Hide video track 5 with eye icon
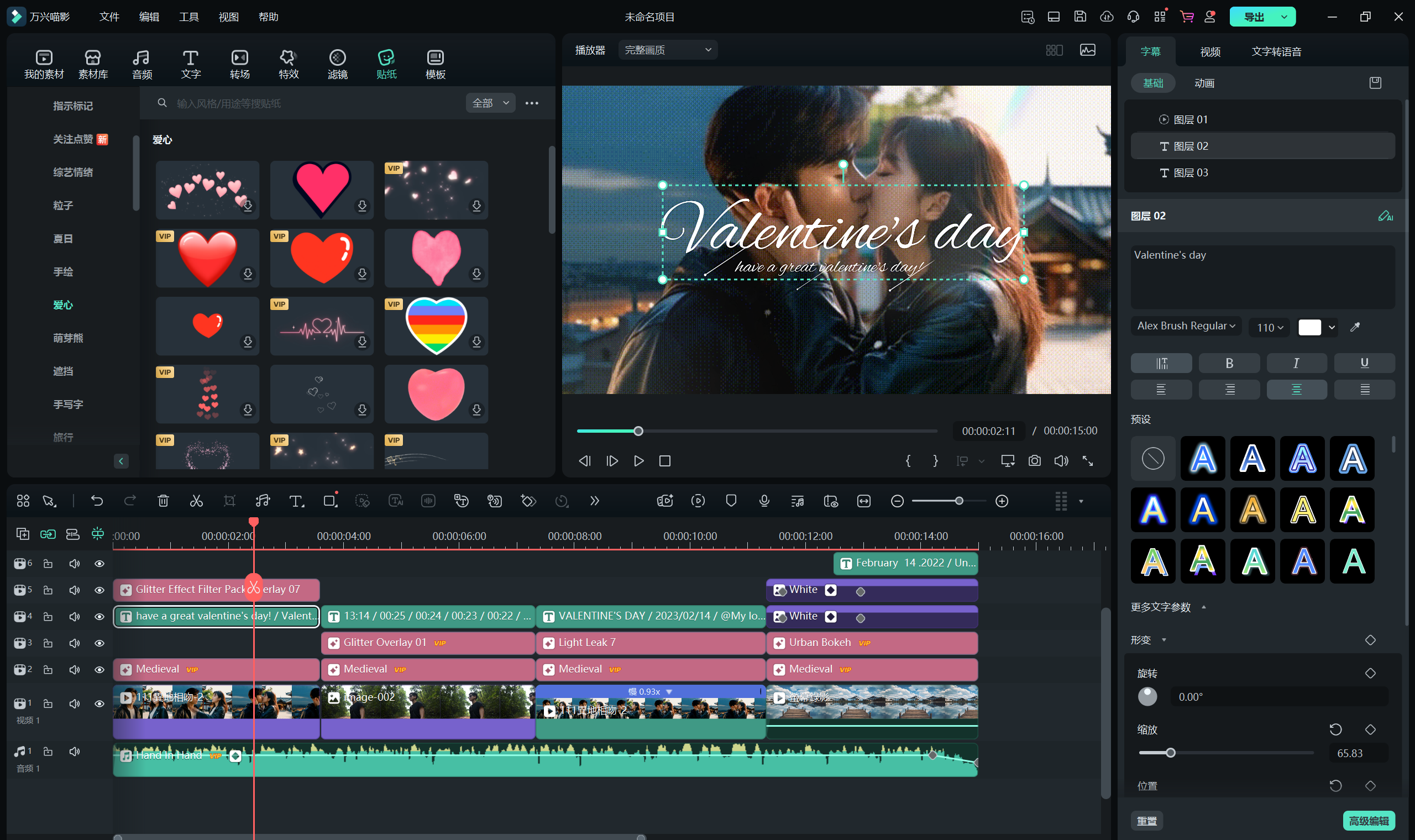This screenshot has width=1415, height=840. click(99, 590)
